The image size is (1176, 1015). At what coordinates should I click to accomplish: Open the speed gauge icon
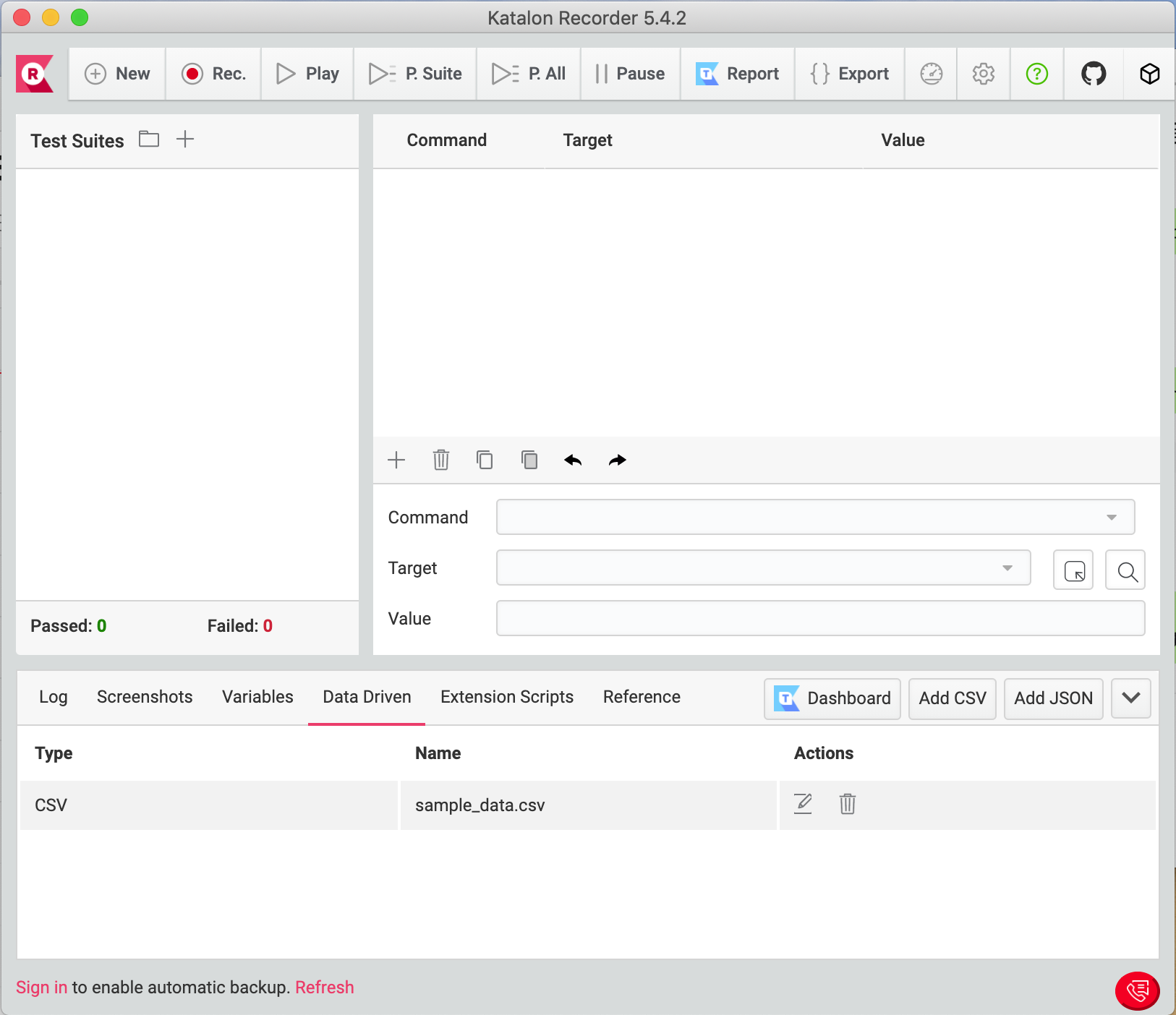click(932, 74)
